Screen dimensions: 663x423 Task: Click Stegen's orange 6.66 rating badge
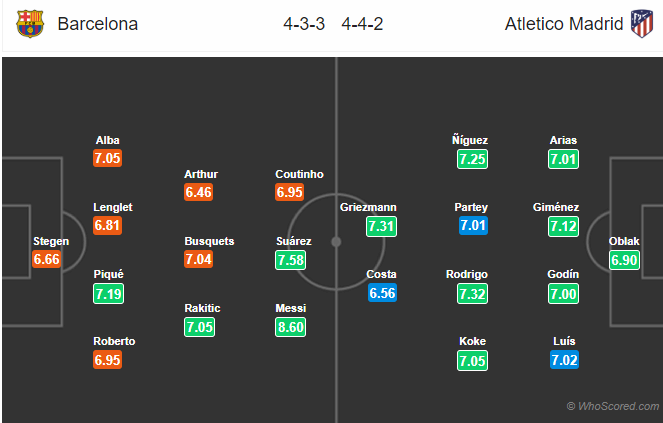tap(46, 259)
